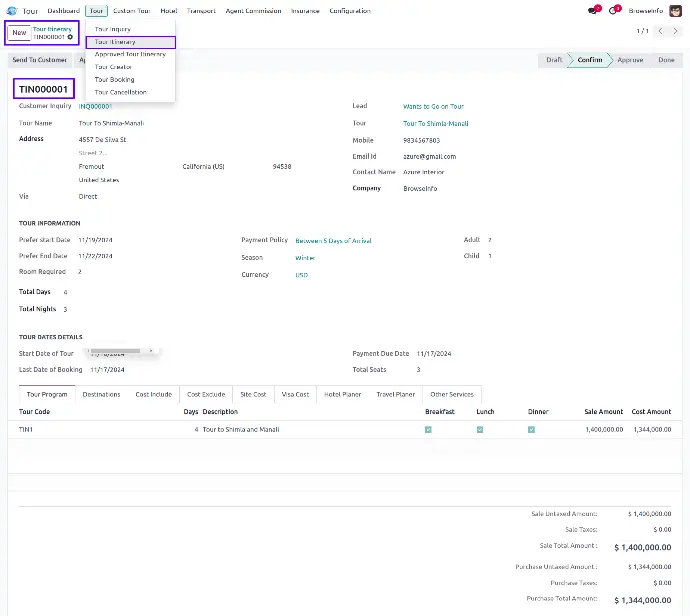Go to the next record arrow
This screenshot has width=690, height=616.
click(x=675, y=32)
